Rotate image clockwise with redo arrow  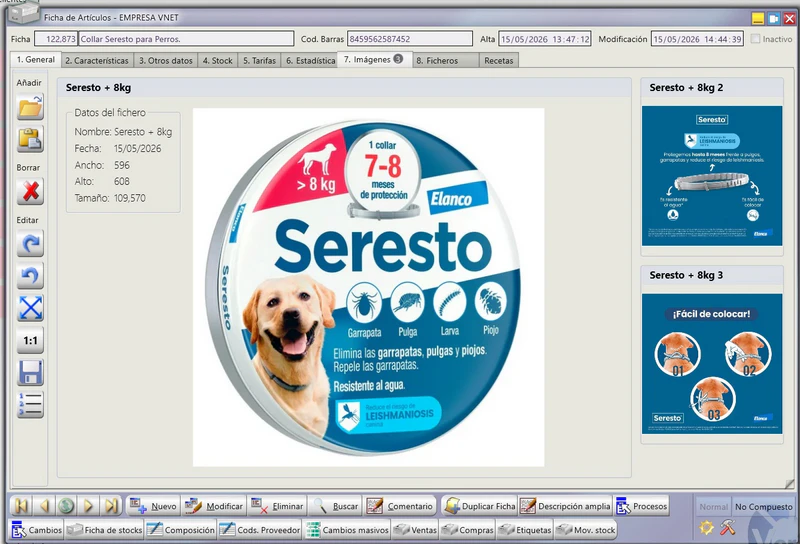click(x=30, y=243)
